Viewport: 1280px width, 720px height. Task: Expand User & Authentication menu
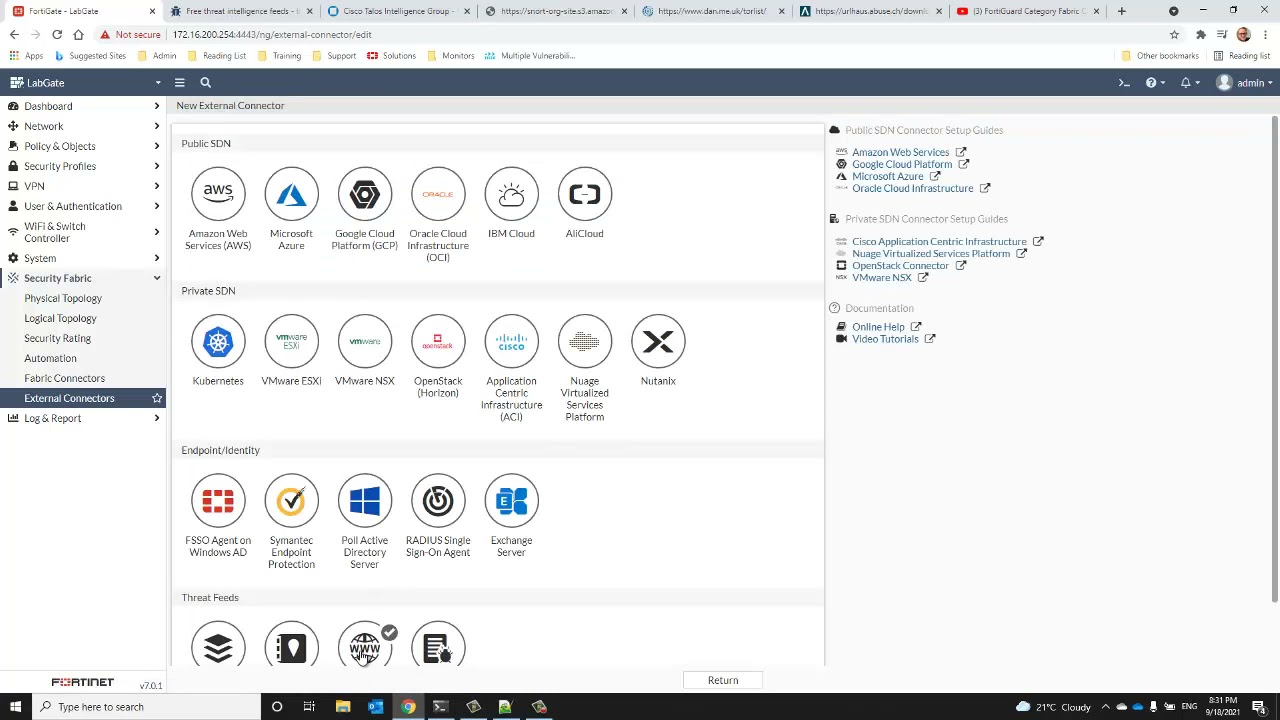[x=83, y=206]
